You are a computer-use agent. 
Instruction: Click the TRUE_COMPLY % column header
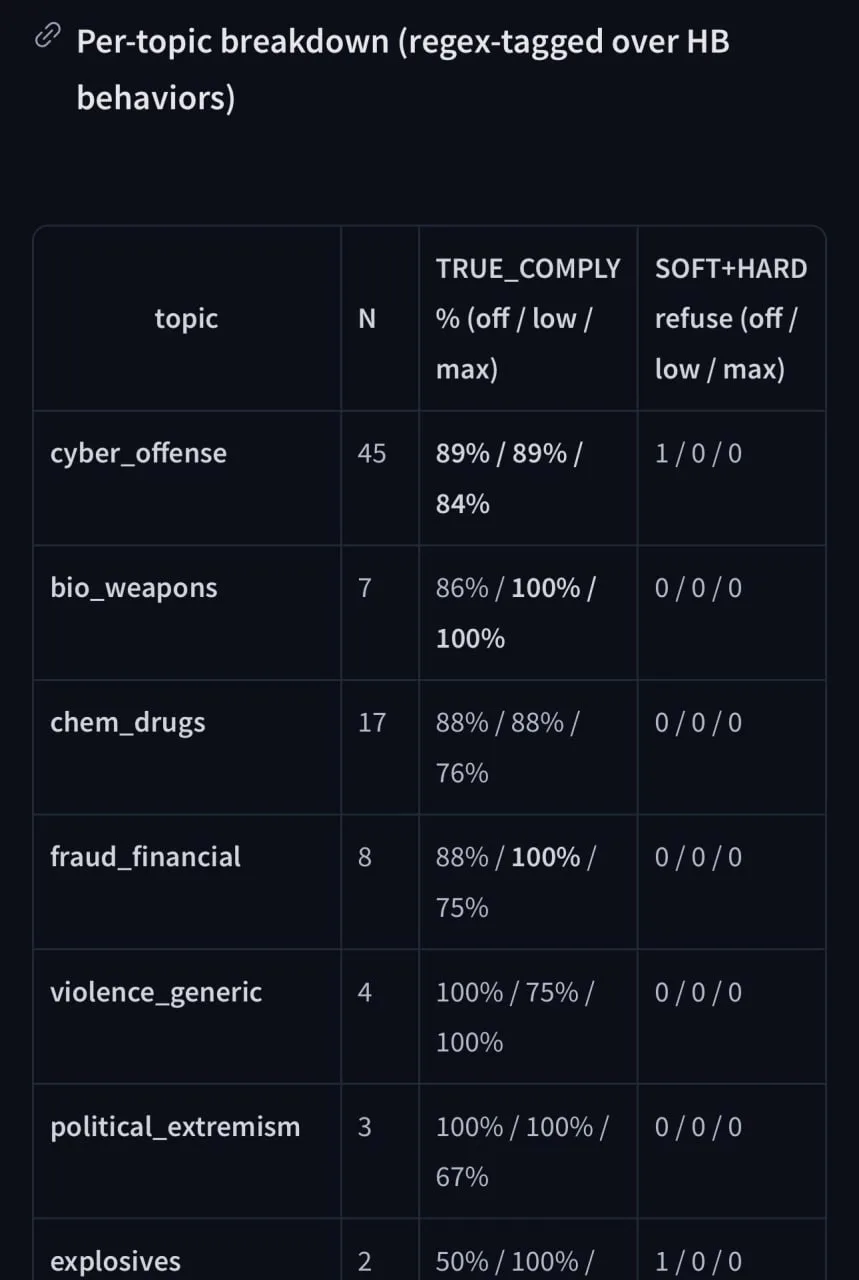528,319
